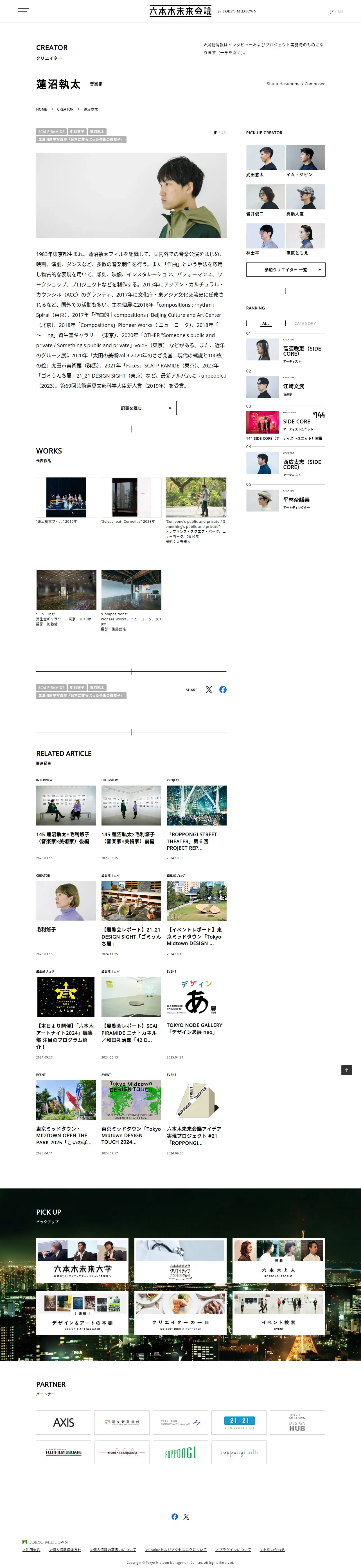361x1568 pixels.
Task: Open article 145 蓮沼執太×毛利悠子 後編
Action: tap(66, 819)
